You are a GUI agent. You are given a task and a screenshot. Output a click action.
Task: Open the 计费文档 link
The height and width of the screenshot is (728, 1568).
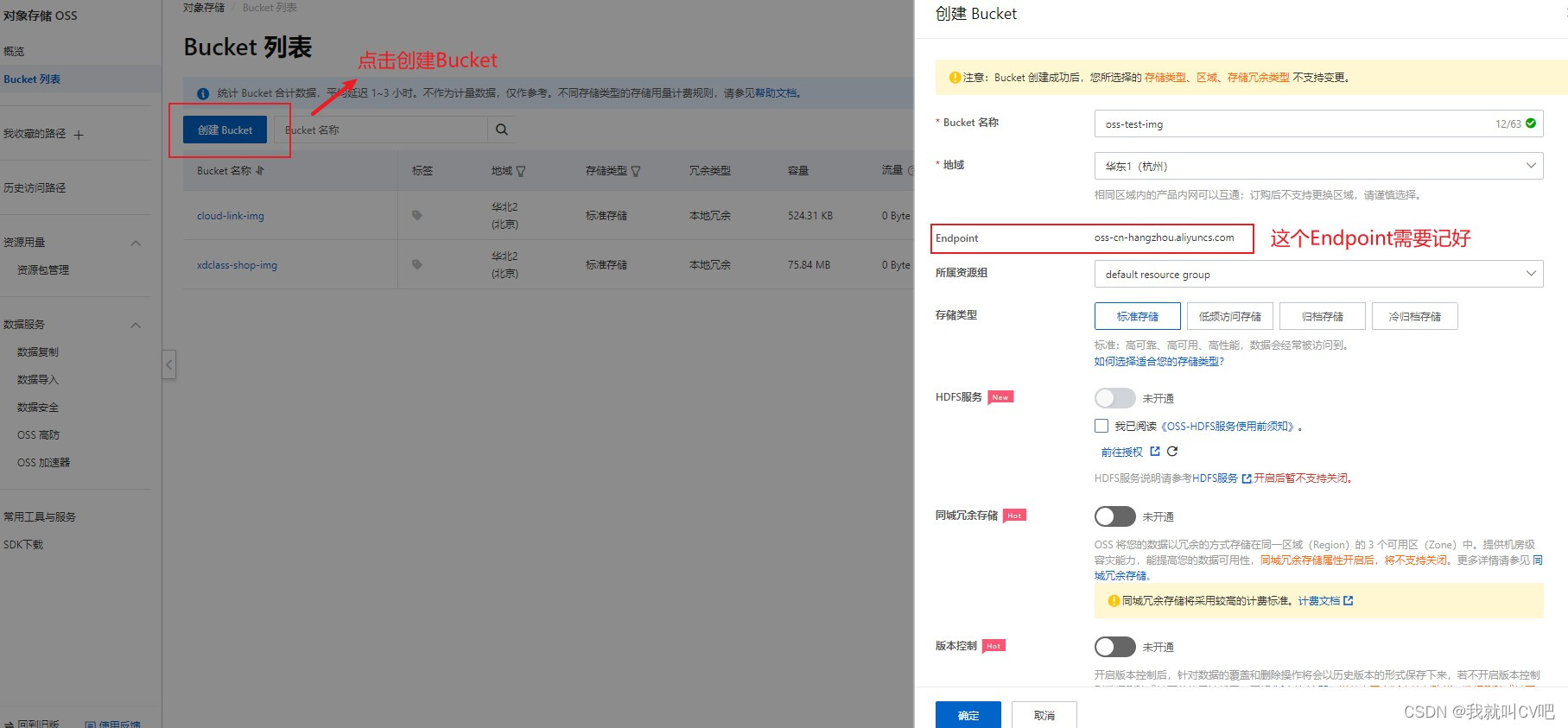tap(1319, 601)
